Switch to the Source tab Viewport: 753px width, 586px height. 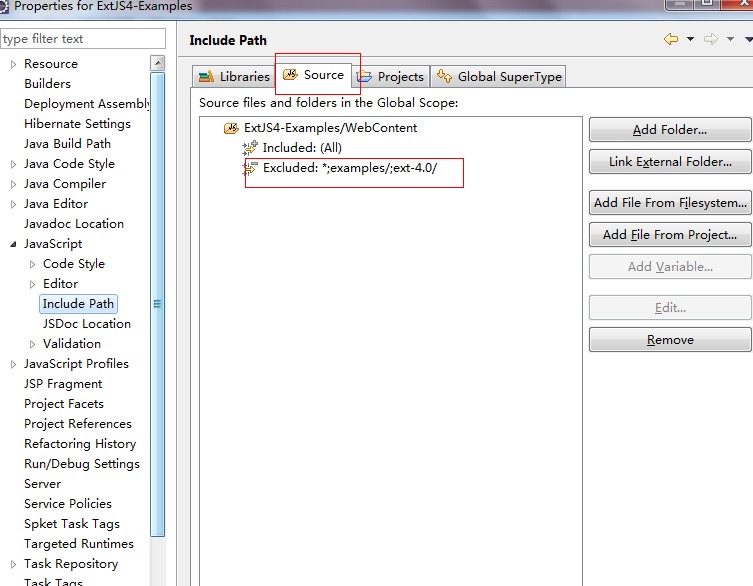click(313, 74)
